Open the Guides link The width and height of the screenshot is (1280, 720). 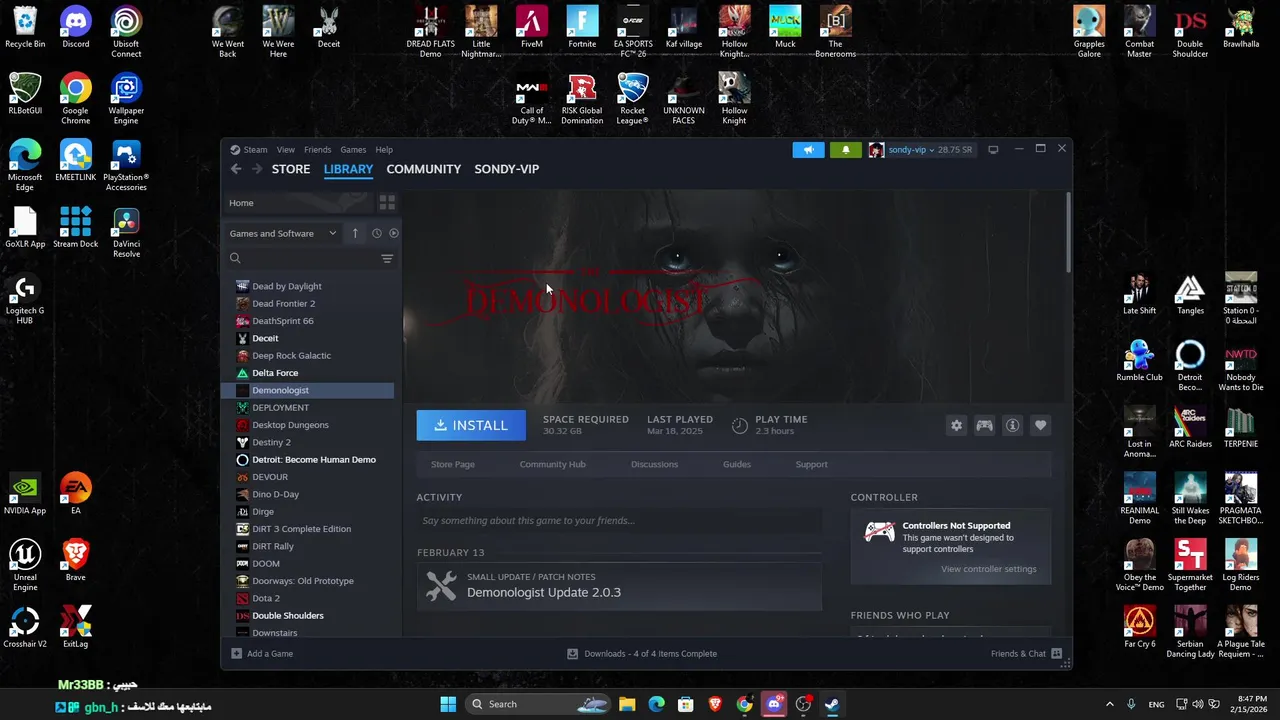tap(737, 464)
